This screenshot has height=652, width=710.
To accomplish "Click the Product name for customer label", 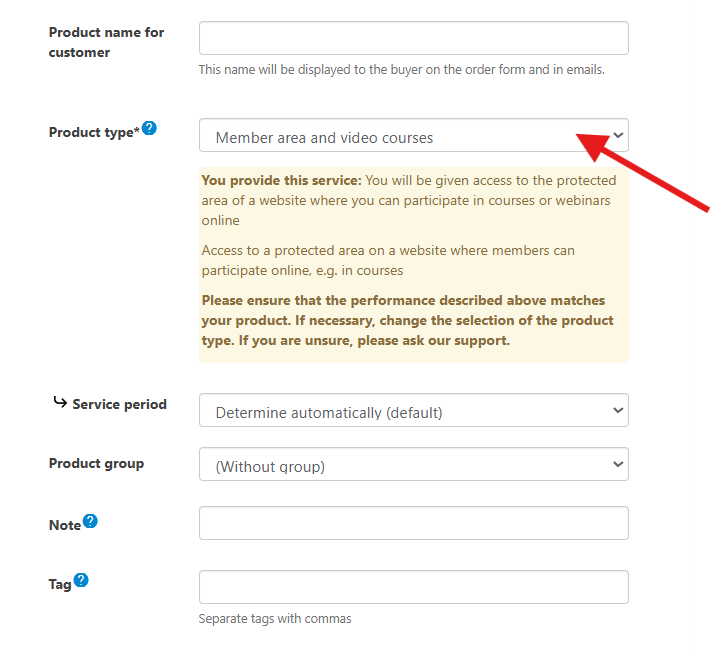I will tap(106, 42).
